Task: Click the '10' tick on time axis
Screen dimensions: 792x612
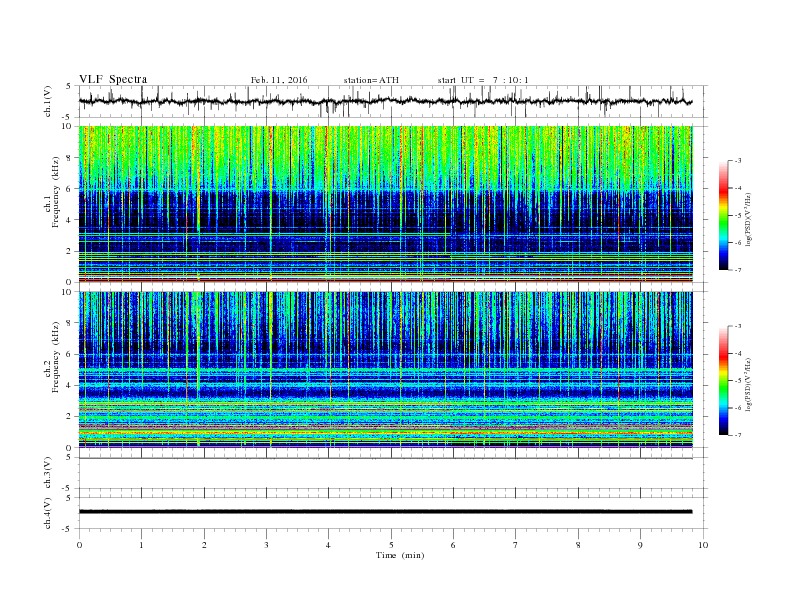Action: (x=703, y=545)
